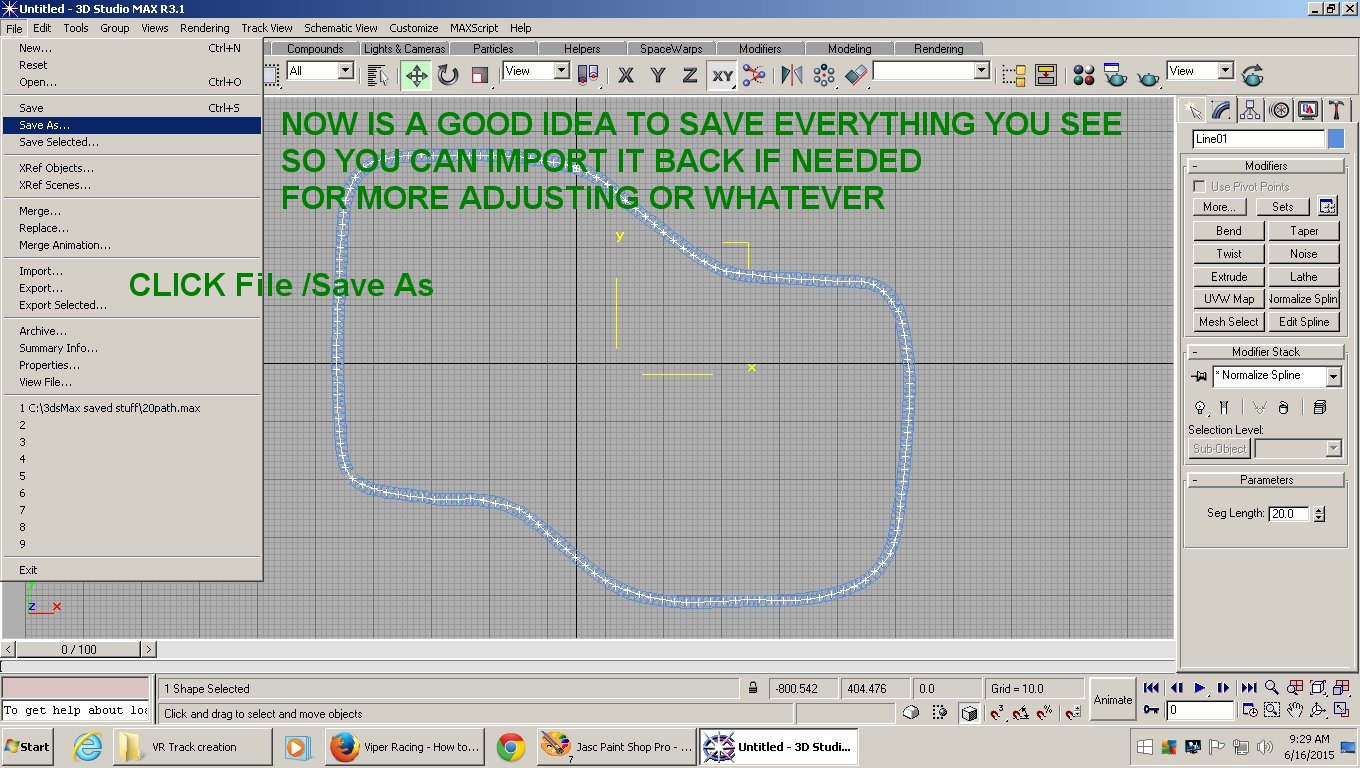The height and width of the screenshot is (768, 1360).
Task: Switch to the Display panel icon
Action: 1308,110
